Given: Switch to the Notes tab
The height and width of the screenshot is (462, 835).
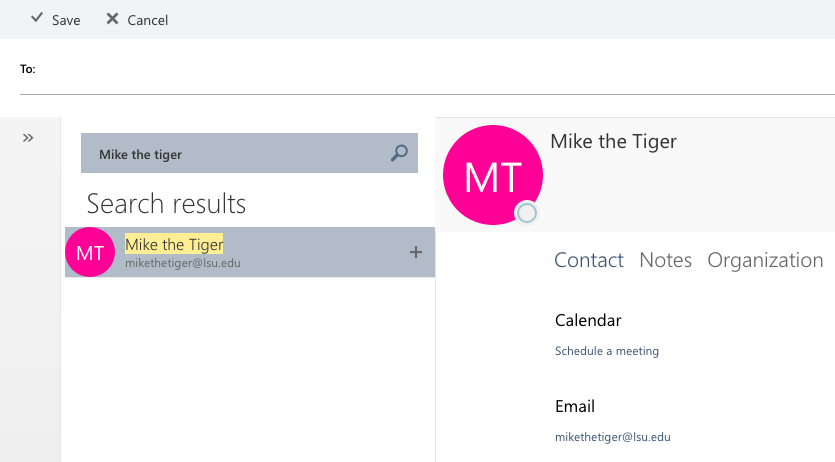Looking at the screenshot, I should 665,260.
